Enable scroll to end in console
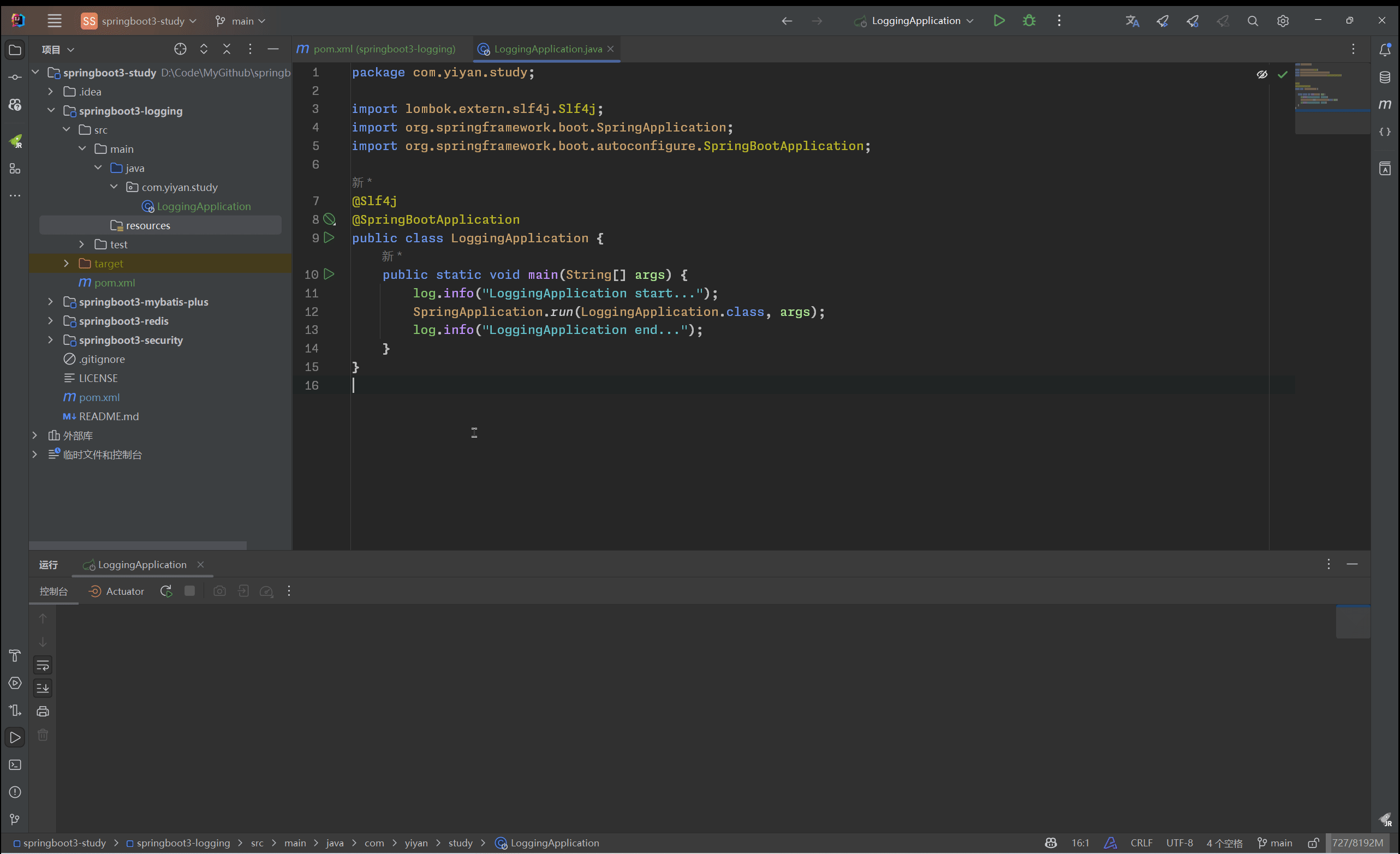 tap(43, 688)
